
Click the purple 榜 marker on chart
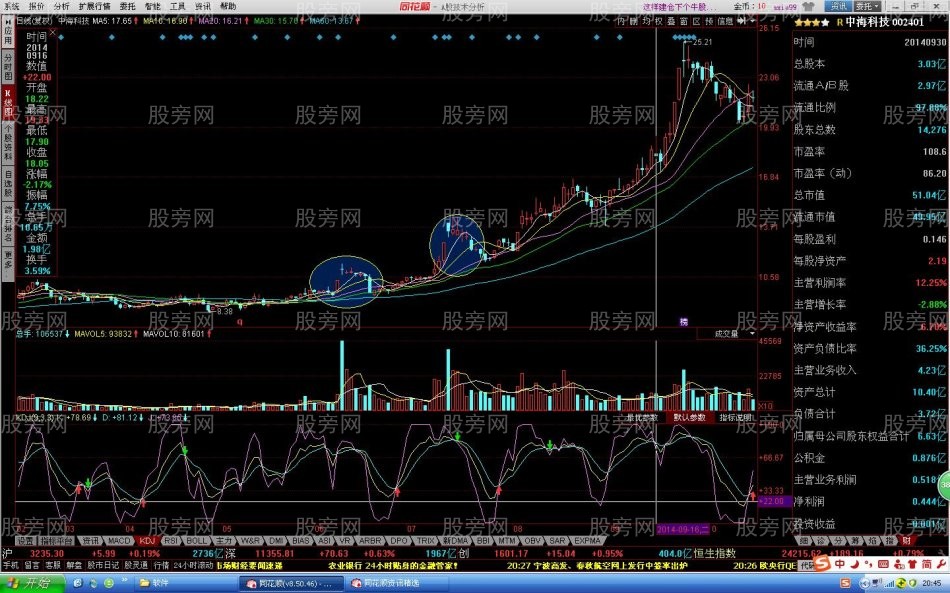point(683,322)
